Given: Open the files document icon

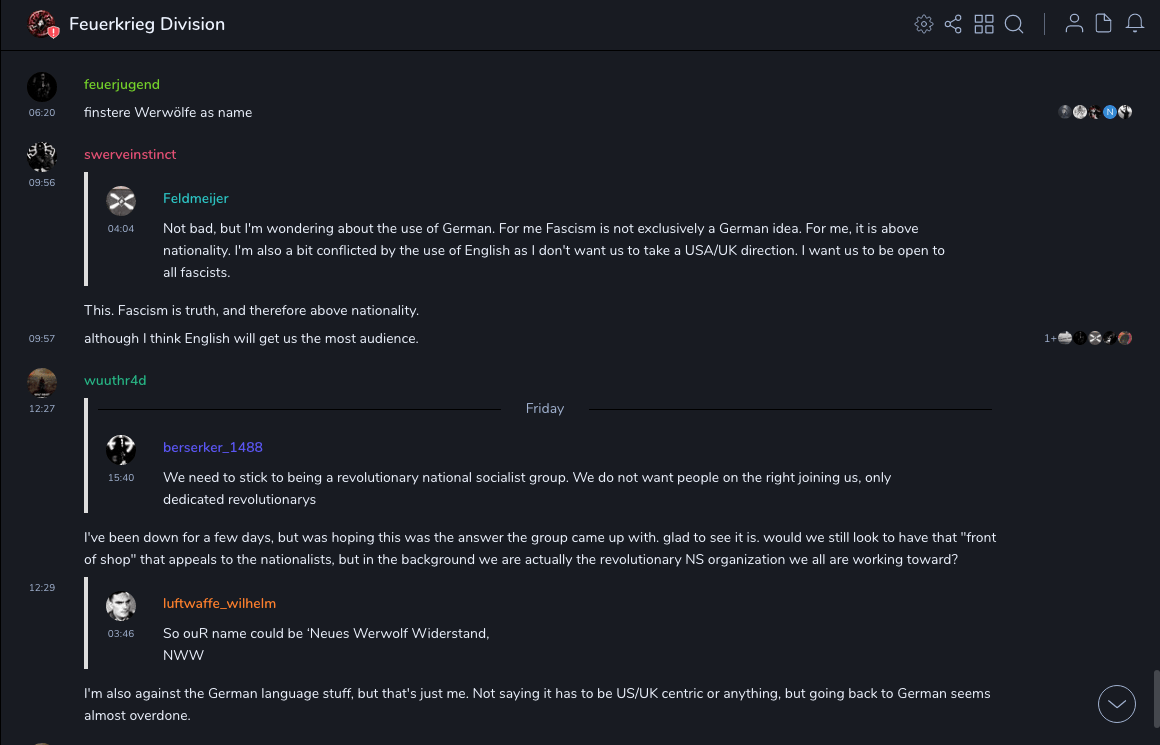Looking at the screenshot, I should 1104,24.
